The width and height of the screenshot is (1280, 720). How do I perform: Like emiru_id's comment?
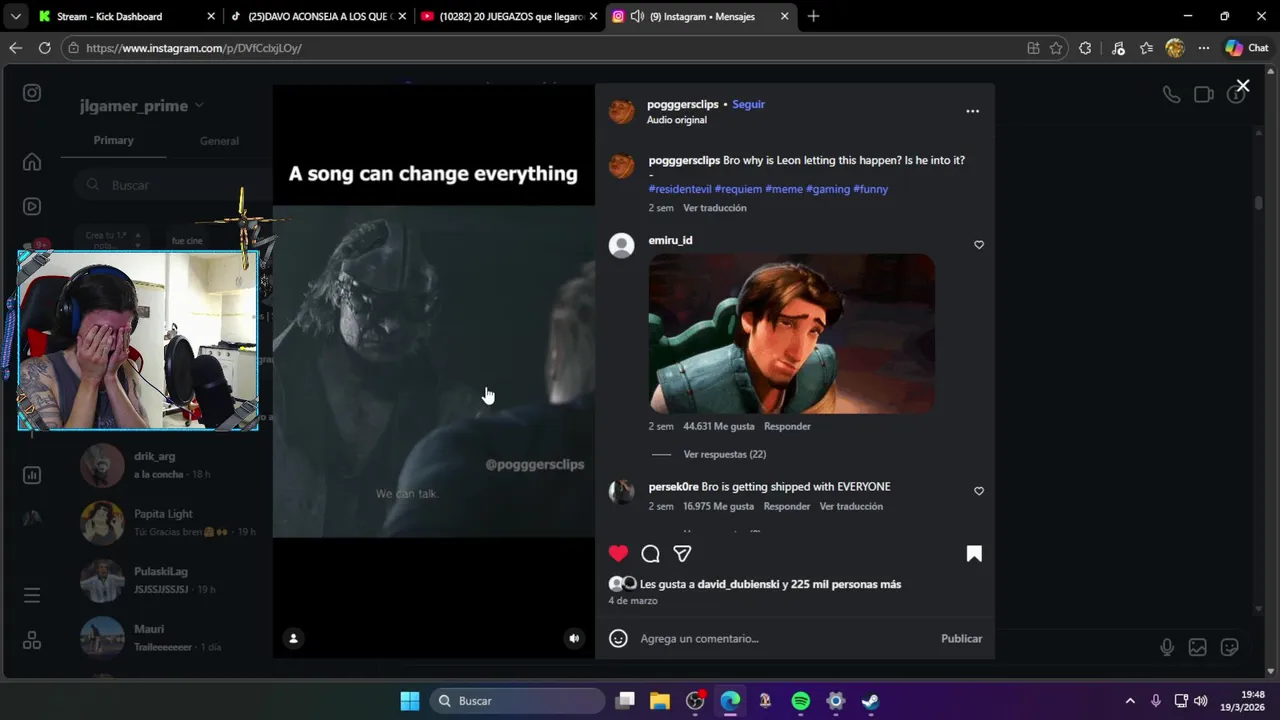(979, 245)
